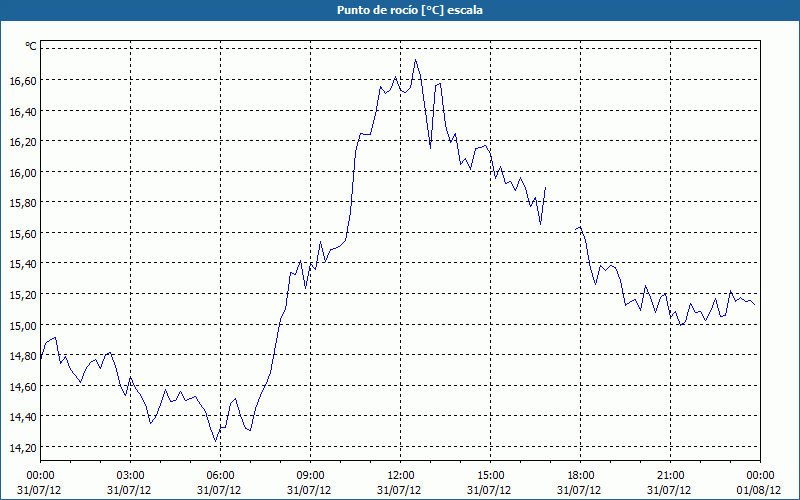The image size is (800, 500).
Task: Select the 16,60 y-axis value
Action: 23,81
